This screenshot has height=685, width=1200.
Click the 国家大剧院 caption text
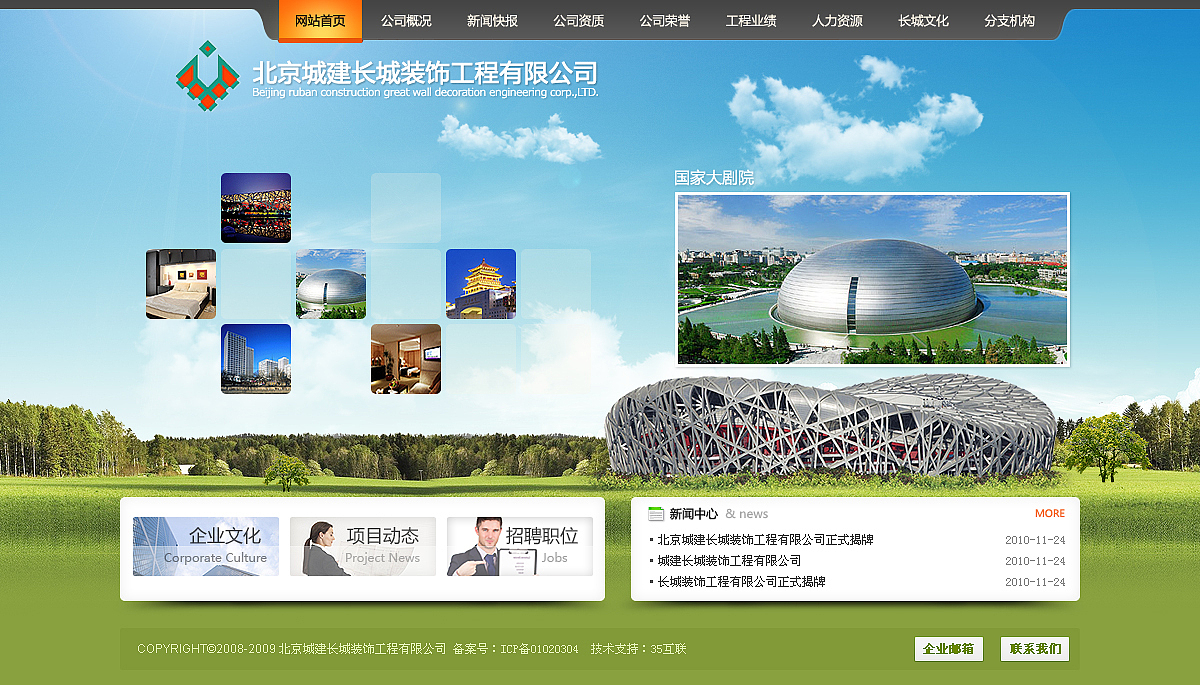[x=714, y=178]
